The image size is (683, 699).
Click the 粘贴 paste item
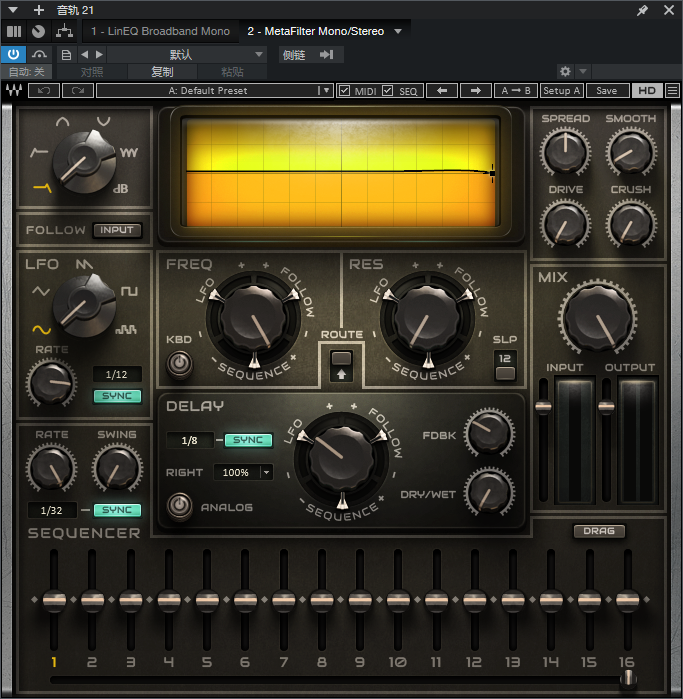[x=232, y=71]
